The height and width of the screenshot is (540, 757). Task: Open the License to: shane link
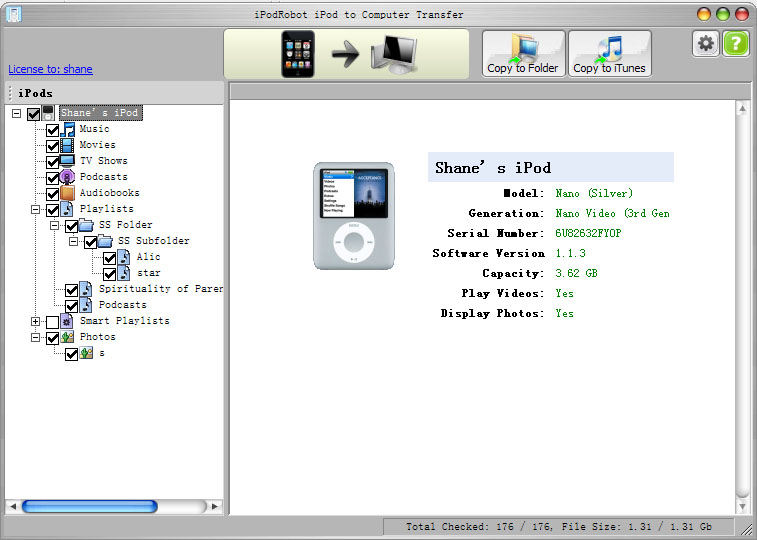[x=50, y=69]
